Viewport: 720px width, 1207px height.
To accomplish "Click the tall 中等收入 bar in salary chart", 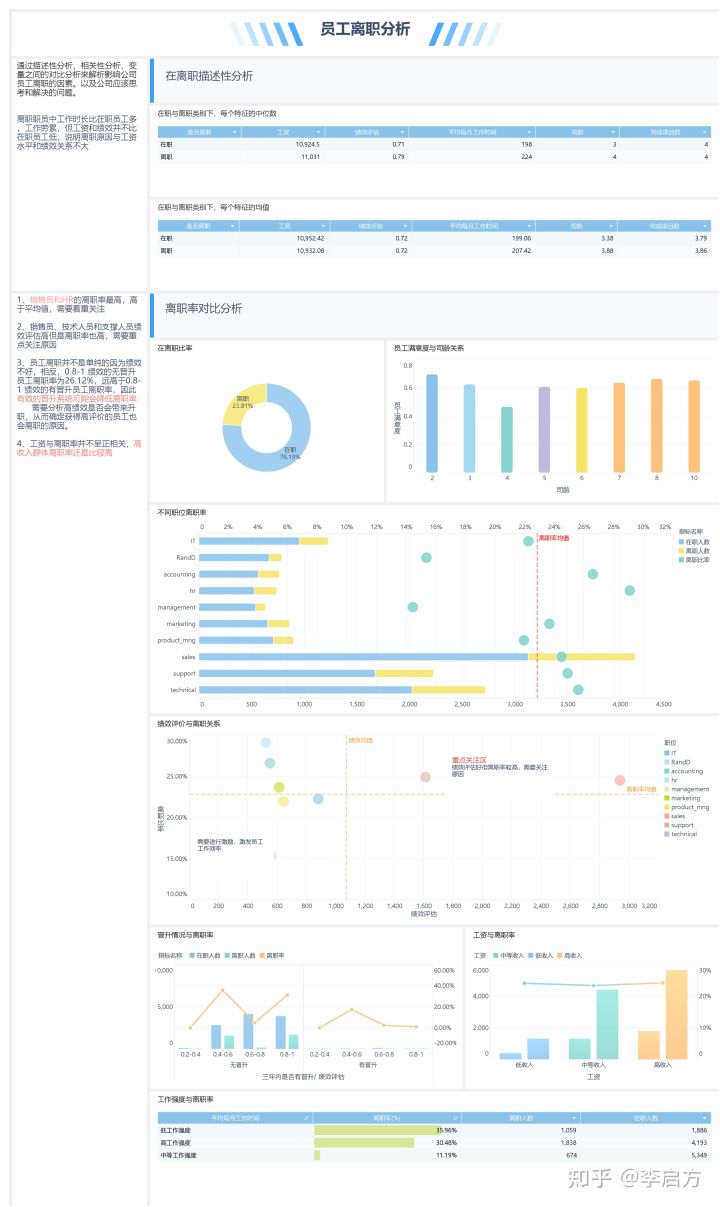I will point(607,1024).
